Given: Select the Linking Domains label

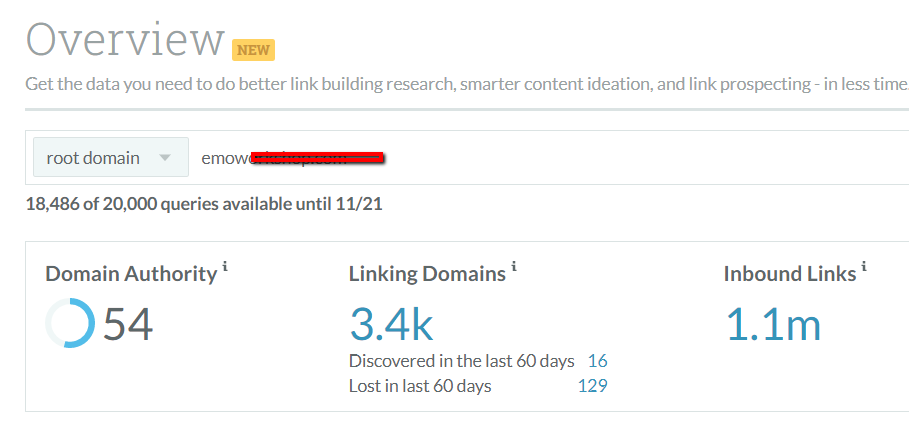Looking at the screenshot, I should click(427, 273).
